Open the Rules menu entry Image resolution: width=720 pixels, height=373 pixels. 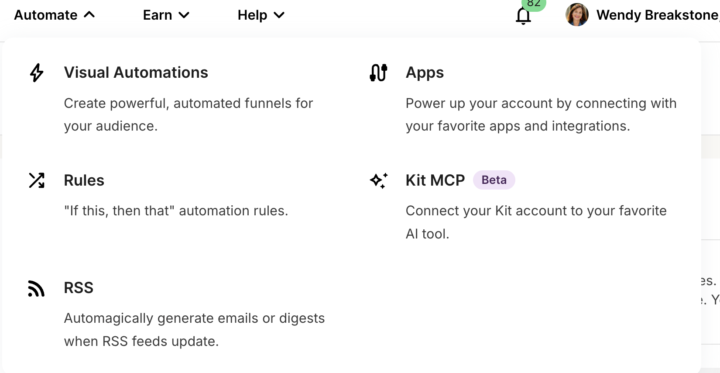click(84, 181)
